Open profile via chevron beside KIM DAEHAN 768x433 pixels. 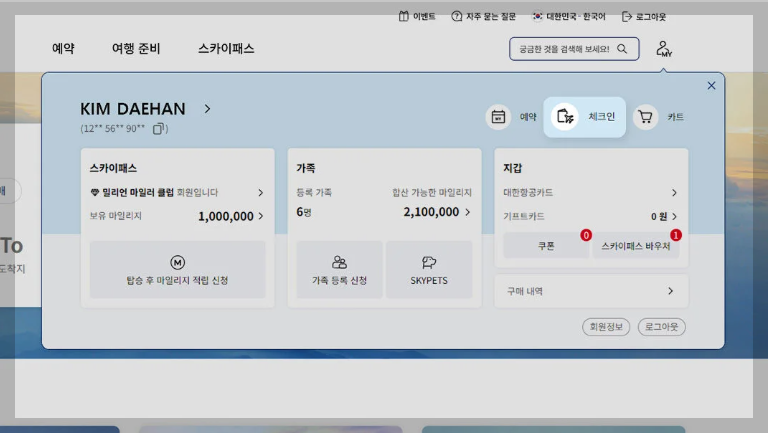[207, 109]
